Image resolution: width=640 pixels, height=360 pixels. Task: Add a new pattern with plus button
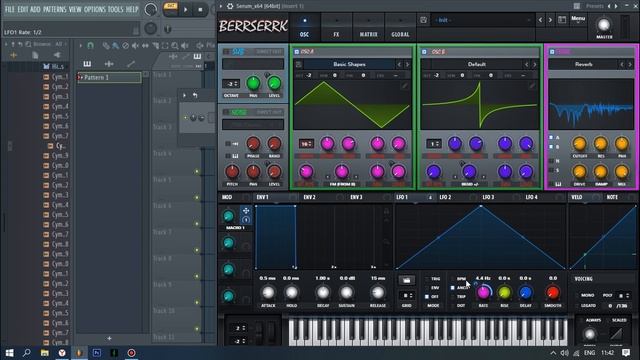coord(109,338)
